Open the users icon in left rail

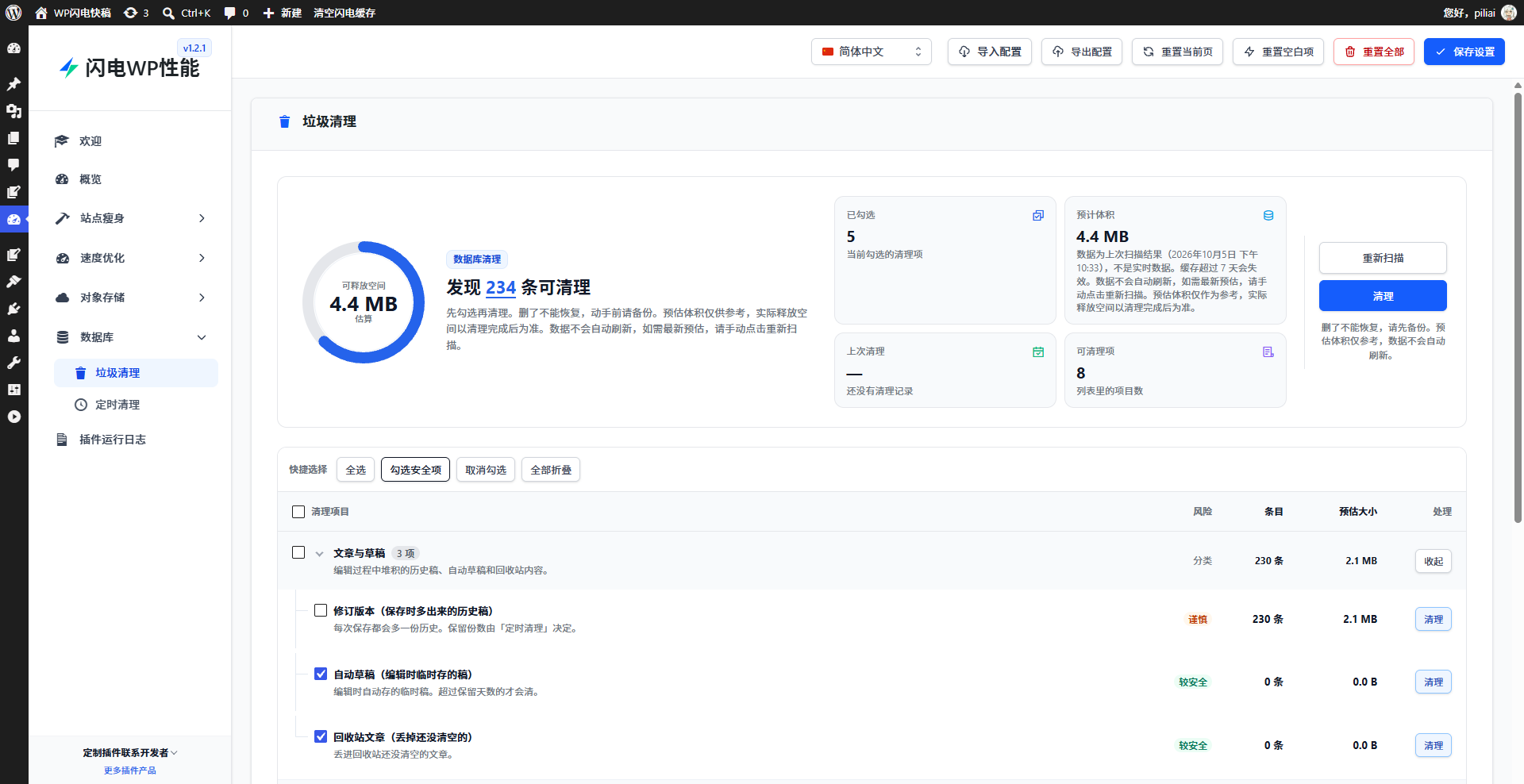click(13, 336)
